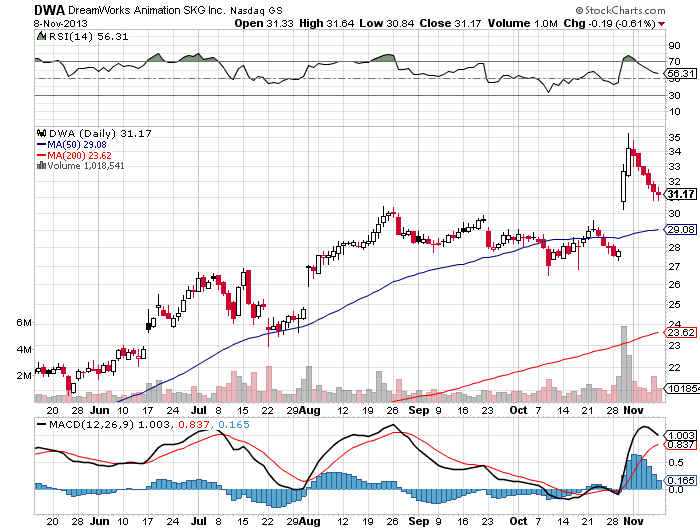
Task: Click the MA(50) 29.08 legend text
Action: 77,144
